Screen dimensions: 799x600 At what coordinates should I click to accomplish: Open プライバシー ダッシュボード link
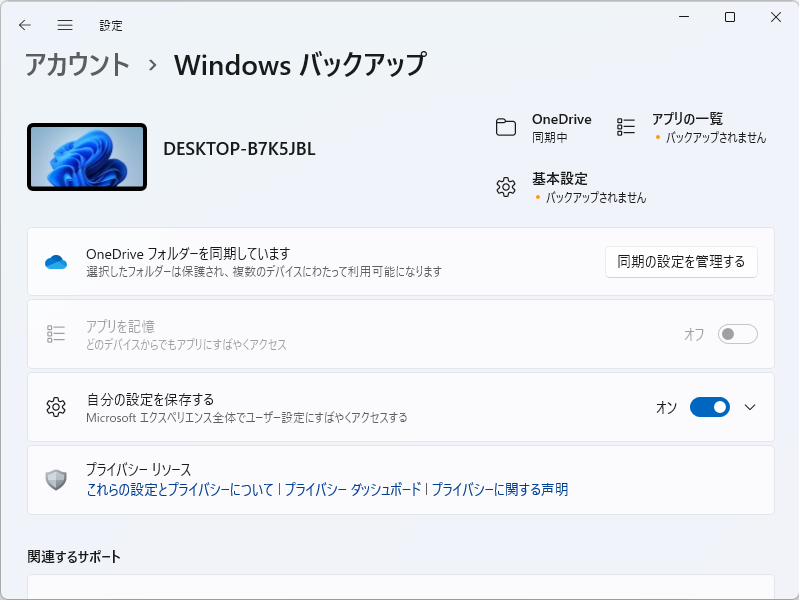[x=353, y=489]
